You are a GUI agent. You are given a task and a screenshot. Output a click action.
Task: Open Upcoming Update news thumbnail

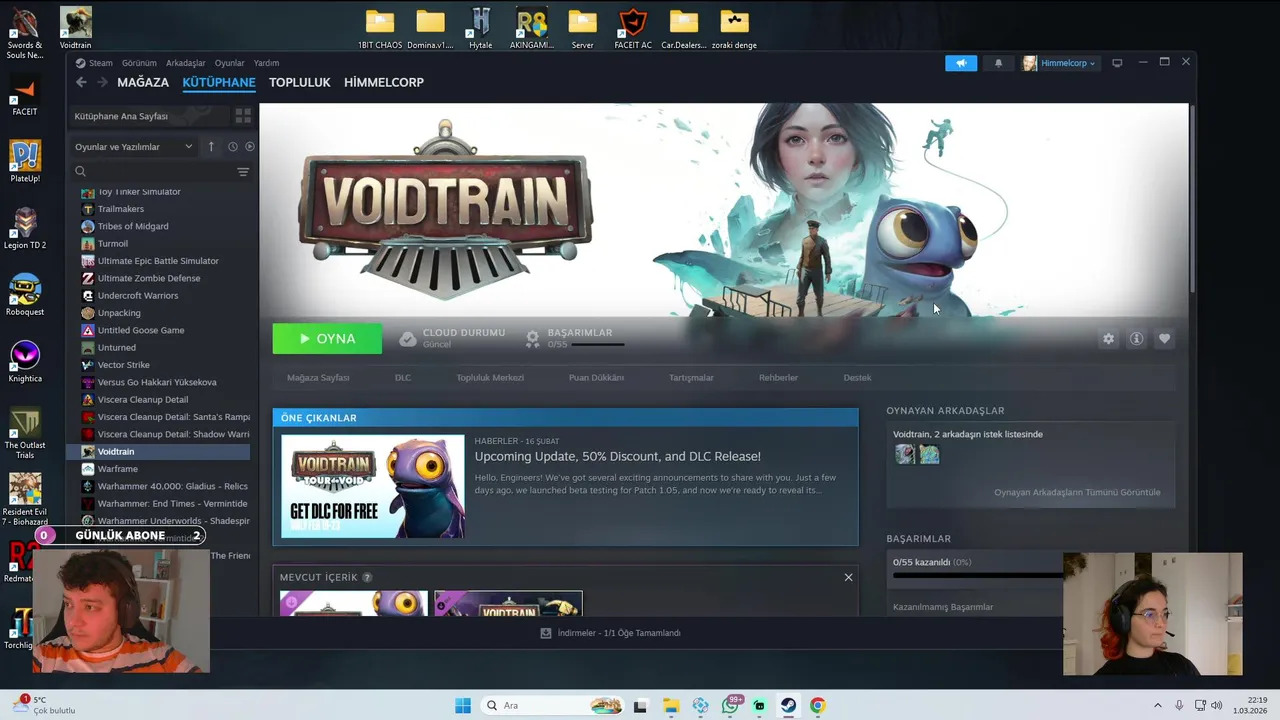[x=373, y=486]
